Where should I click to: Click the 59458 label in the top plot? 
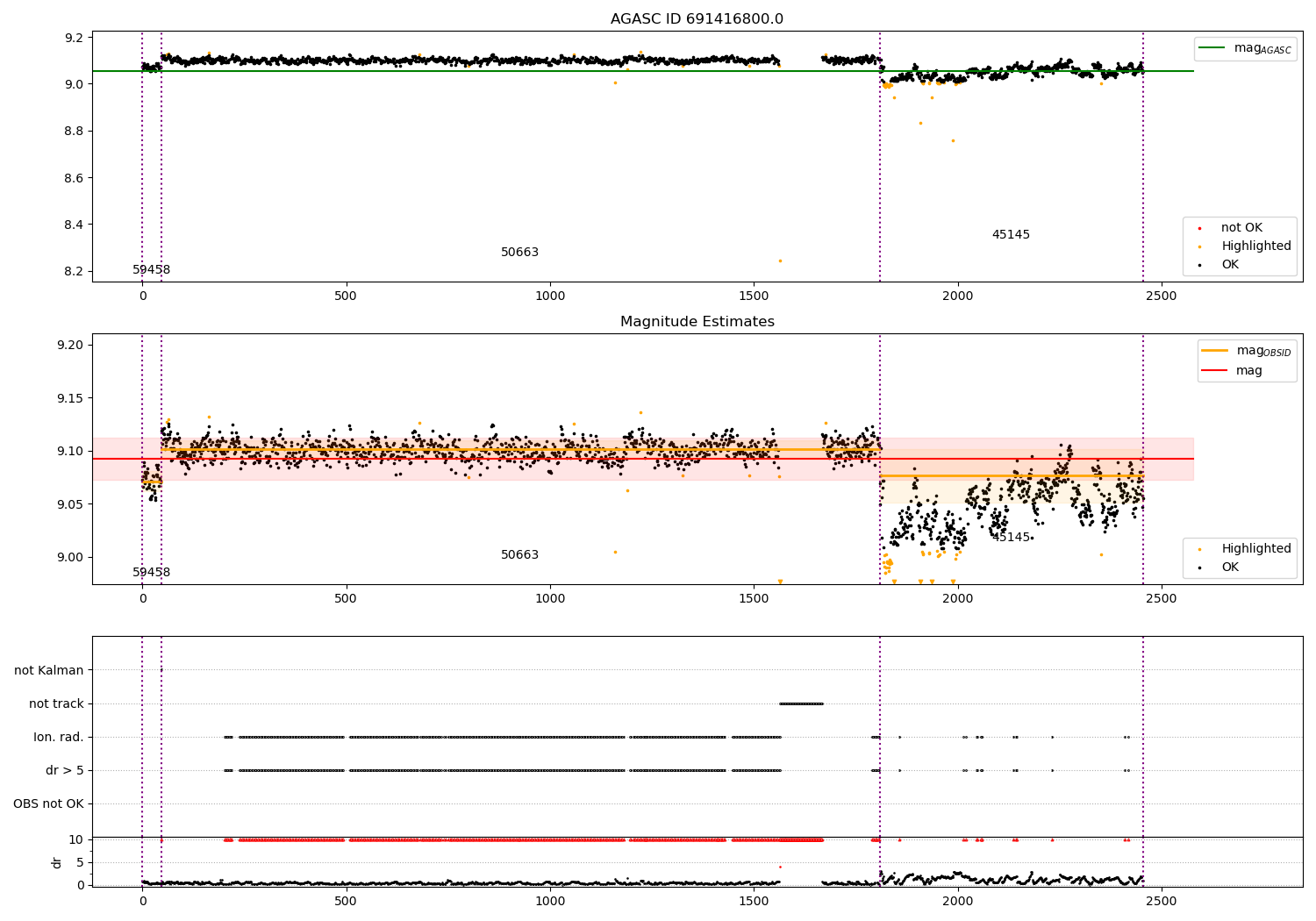pos(152,270)
